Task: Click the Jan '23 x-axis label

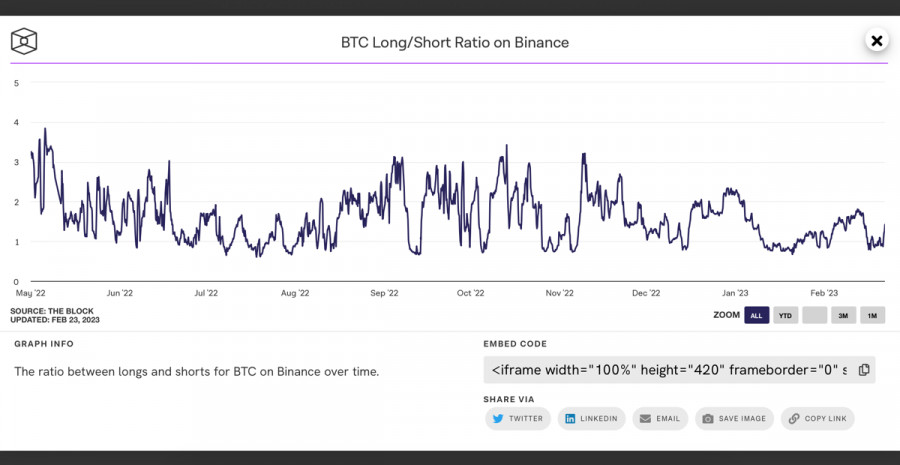Action: point(735,294)
